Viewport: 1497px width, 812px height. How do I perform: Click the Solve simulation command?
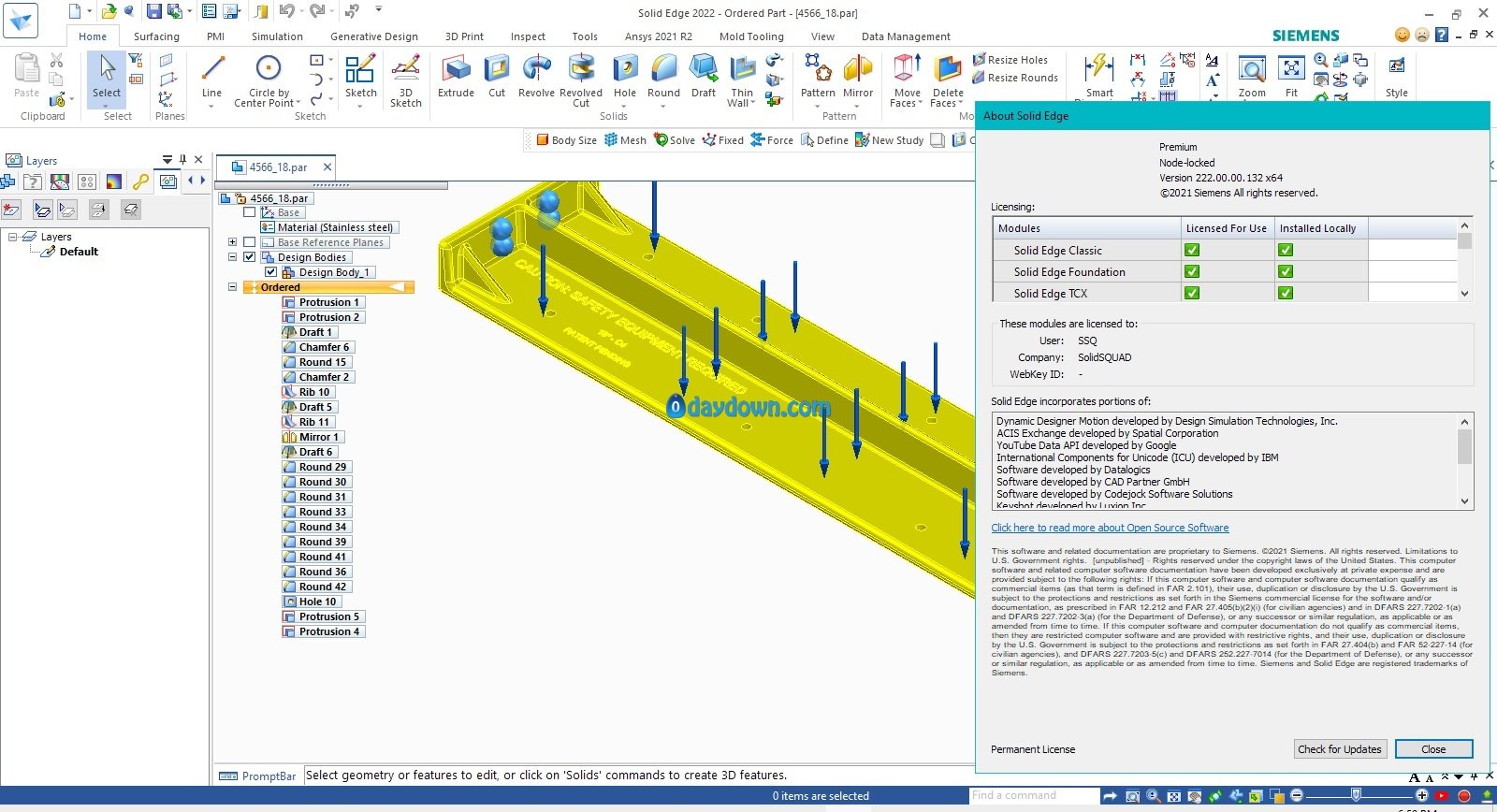pyautogui.click(x=675, y=140)
